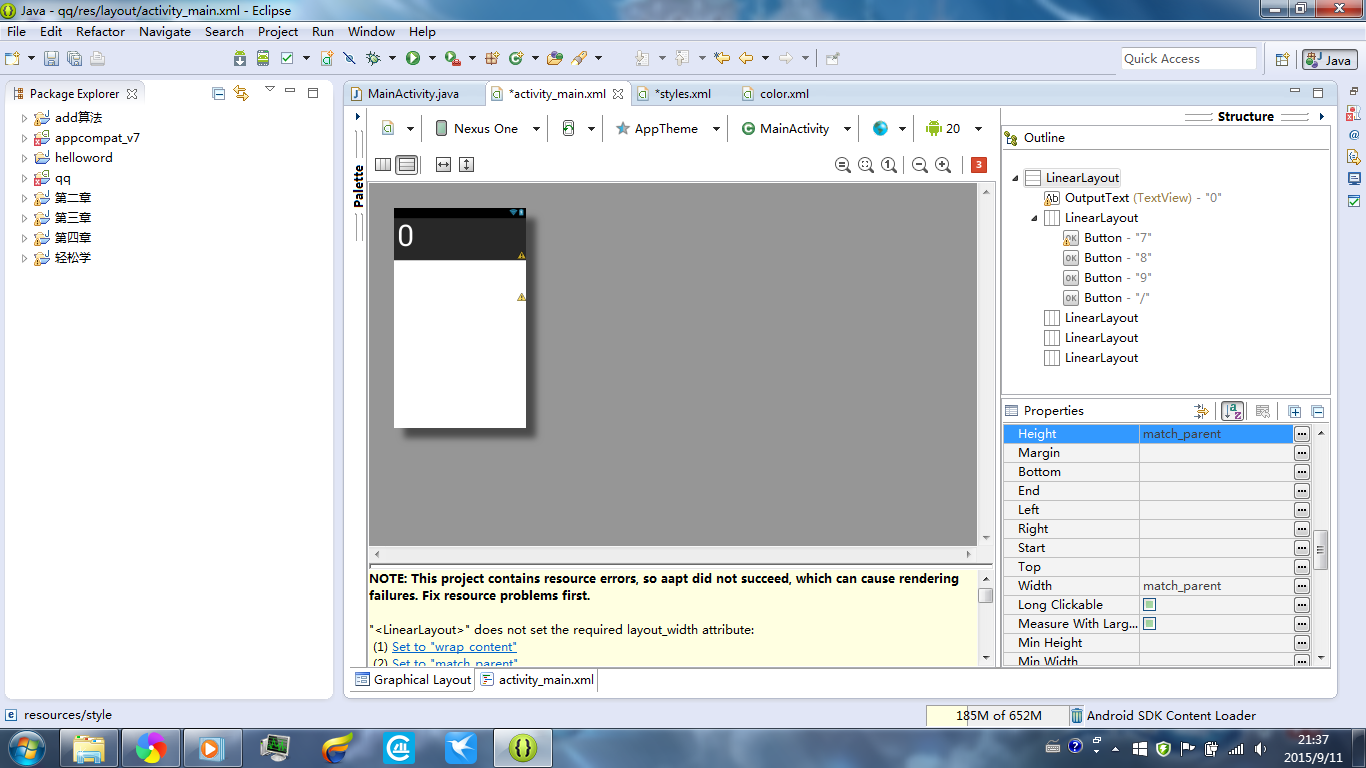Switch to activity_main.xml source tab
Image resolution: width=1366 pixels, height=768 pixels.
(x=537, y=680)
